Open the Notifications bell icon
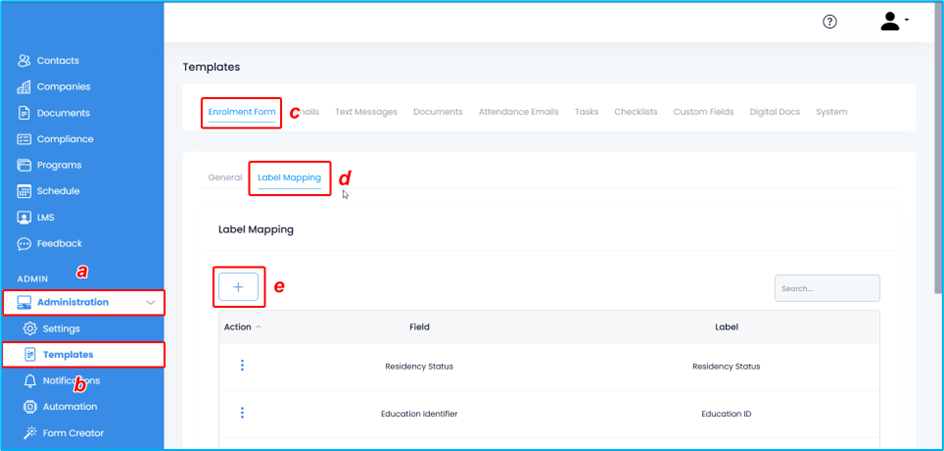Image resolution: width=944 pixels, height=451 pixels. click(30, 381)
